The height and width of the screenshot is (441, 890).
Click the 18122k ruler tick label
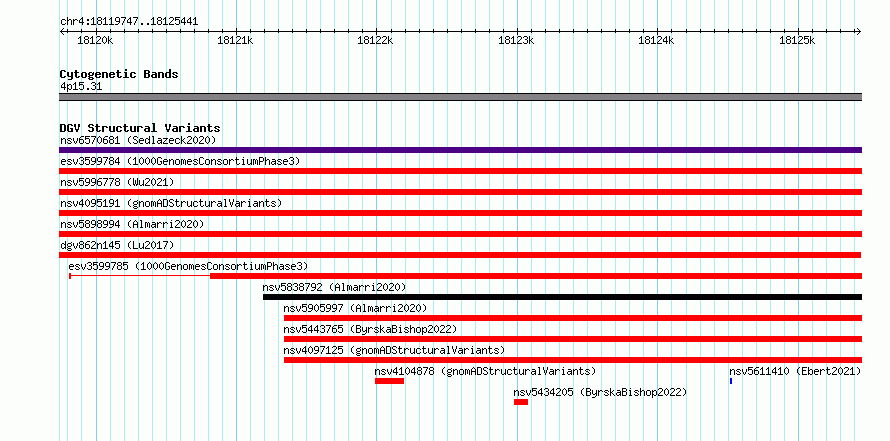tap(375, 40)
